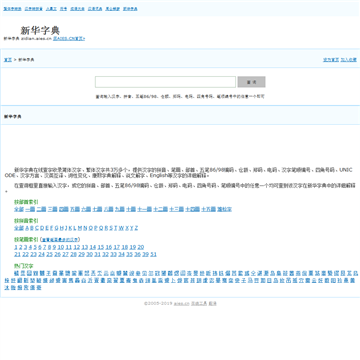Image resolution: width=360 pixels, height=360 pixels.
Task: Select 全部 in the pinyin index row
Action: click(19, 228)
